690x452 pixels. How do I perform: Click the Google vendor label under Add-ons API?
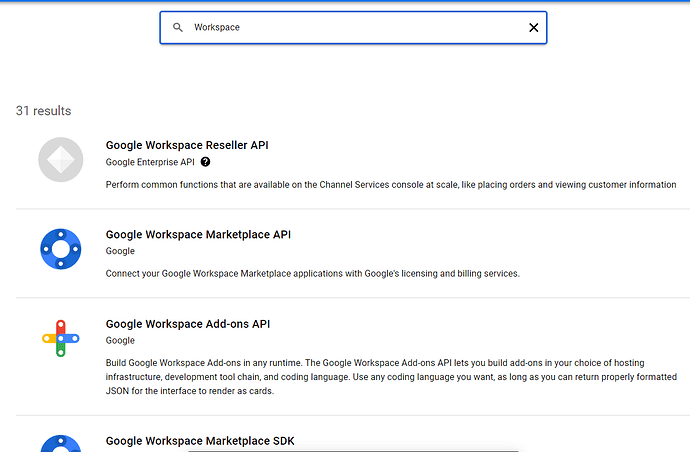(x=120, y=341)
